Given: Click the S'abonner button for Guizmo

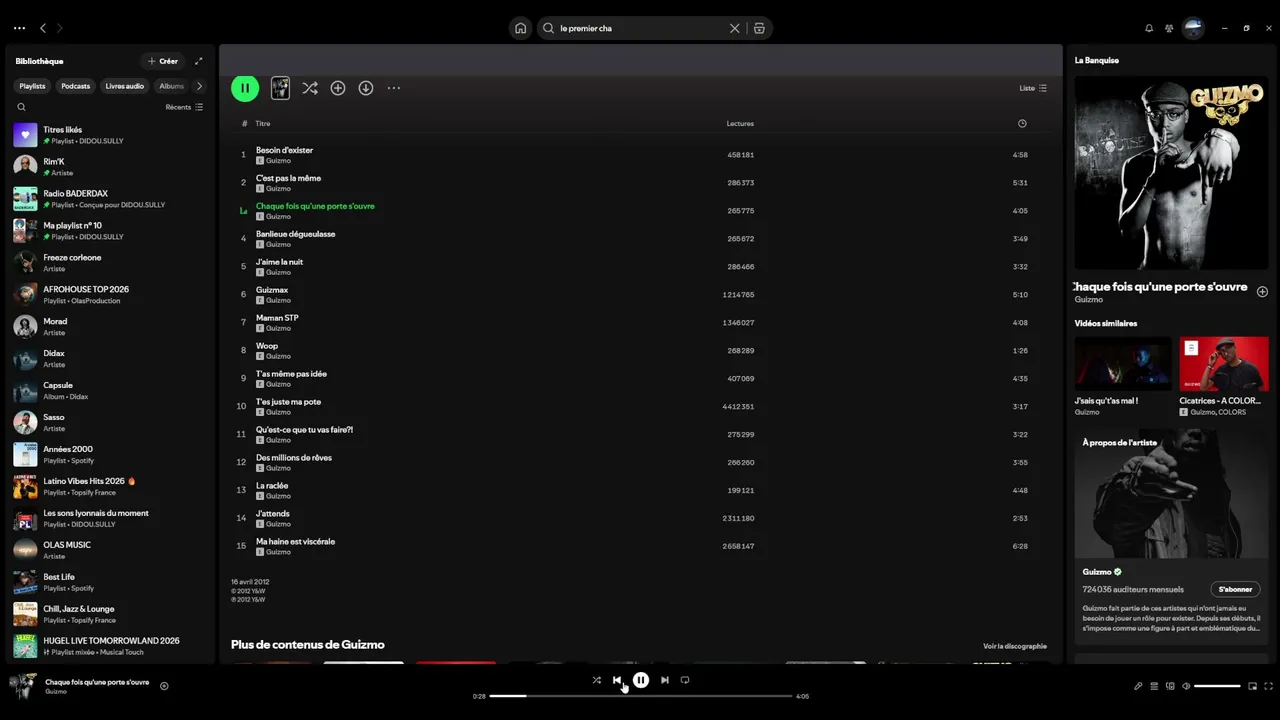Looking at the screenshot, I should [1235, 590].
